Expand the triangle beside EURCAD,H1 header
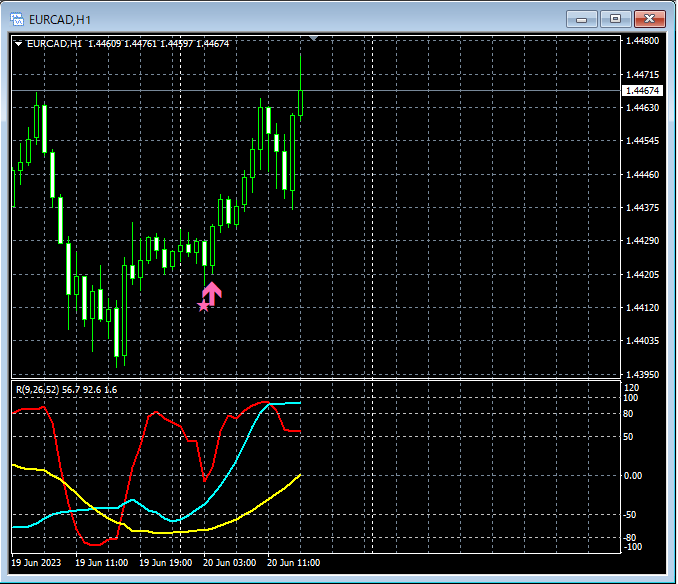The image size is (678, 584). 18,44
